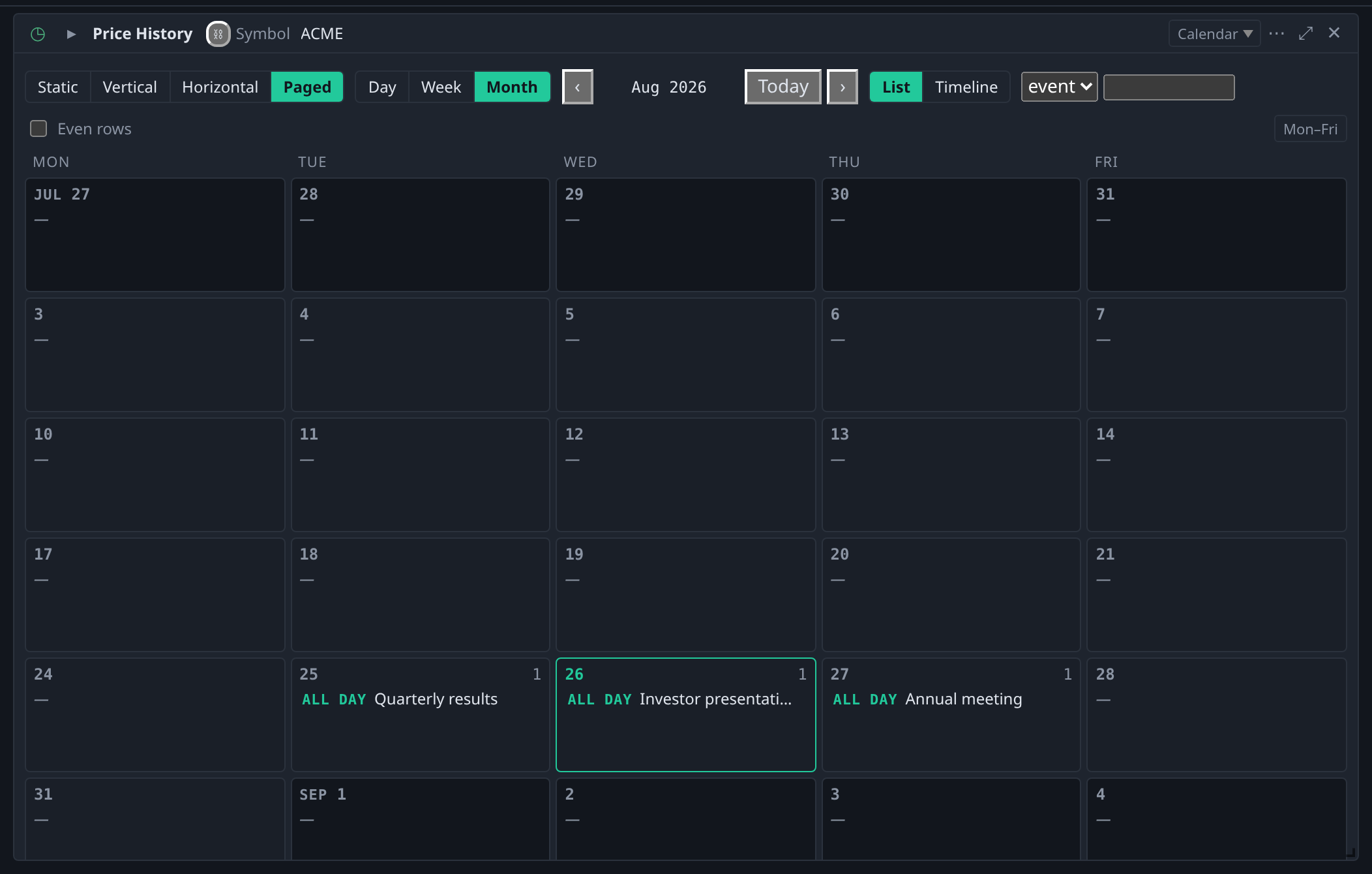Expand the panel with the play triangle
Screen dimensions: 1372x874
click(x=71, y=34)
